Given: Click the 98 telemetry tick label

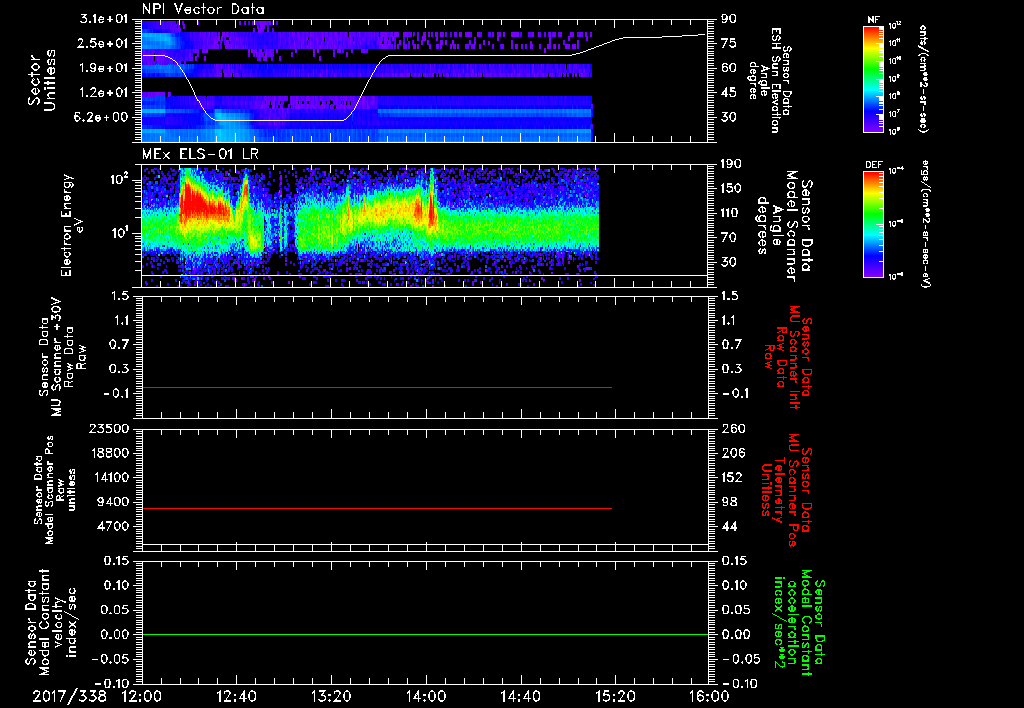Looking at the screenshot, I should 729,502.
